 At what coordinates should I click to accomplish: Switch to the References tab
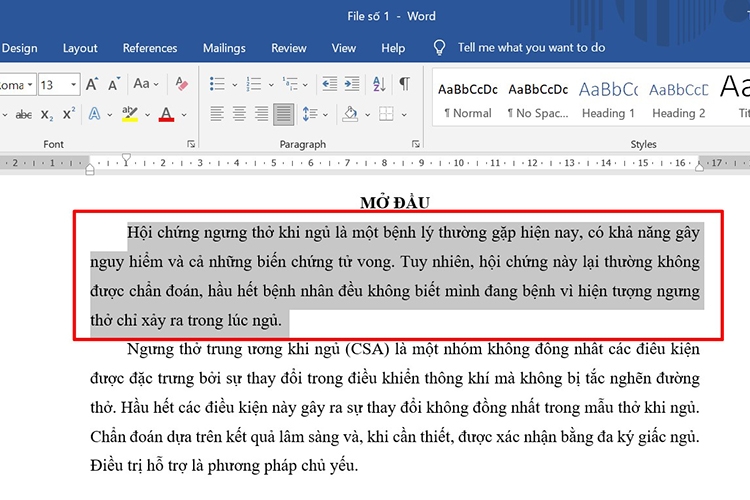click(x=150, y=48)
